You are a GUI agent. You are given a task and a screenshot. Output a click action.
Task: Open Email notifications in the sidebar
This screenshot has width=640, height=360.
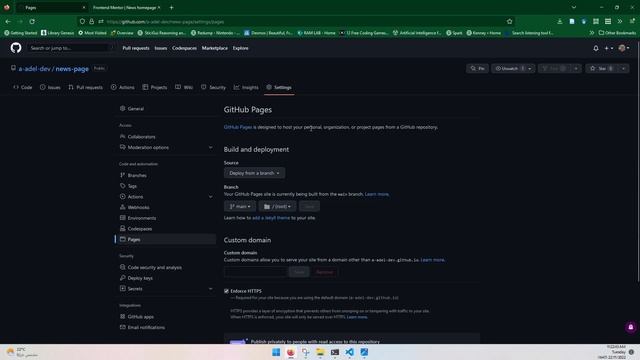pos(165,327)
